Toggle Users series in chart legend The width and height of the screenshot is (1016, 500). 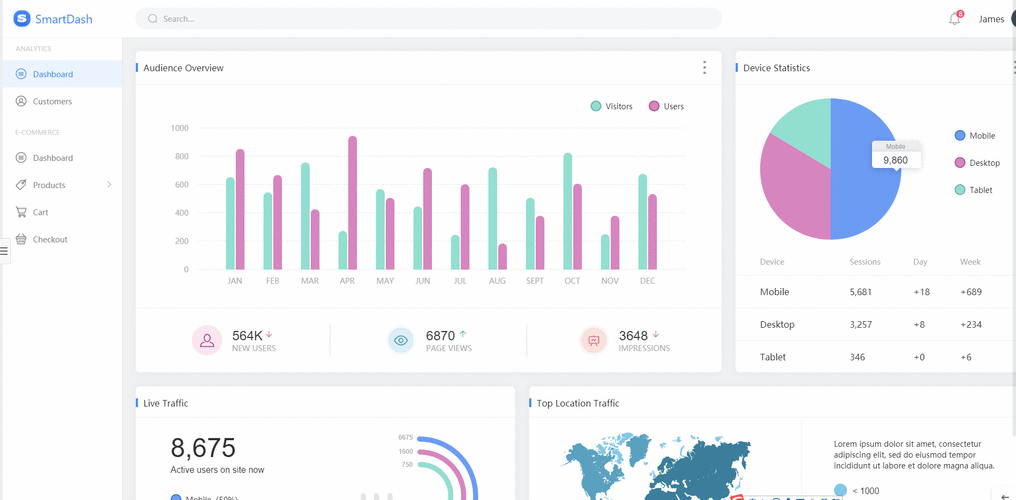click(666, 106)
